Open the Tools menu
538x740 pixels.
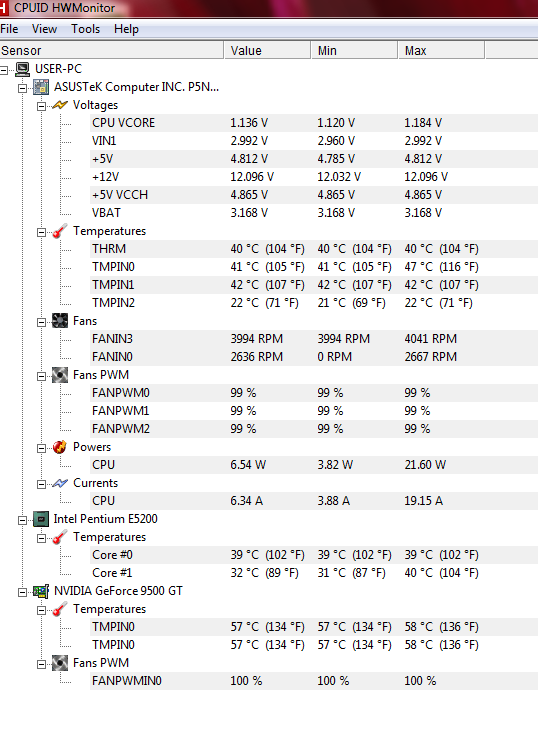(85, 29)
